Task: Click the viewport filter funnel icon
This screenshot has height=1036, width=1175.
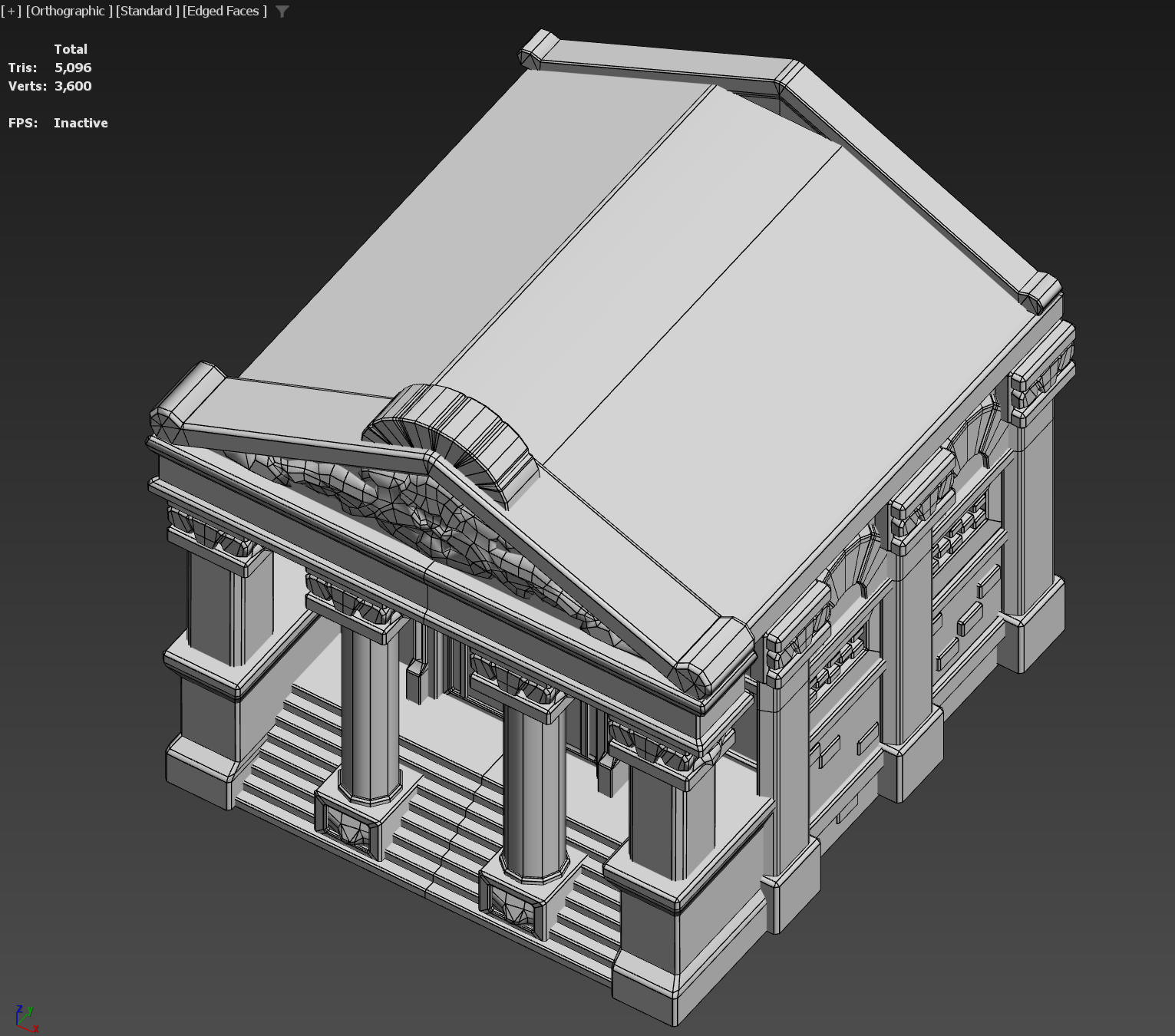Action: tap(282, 12)
